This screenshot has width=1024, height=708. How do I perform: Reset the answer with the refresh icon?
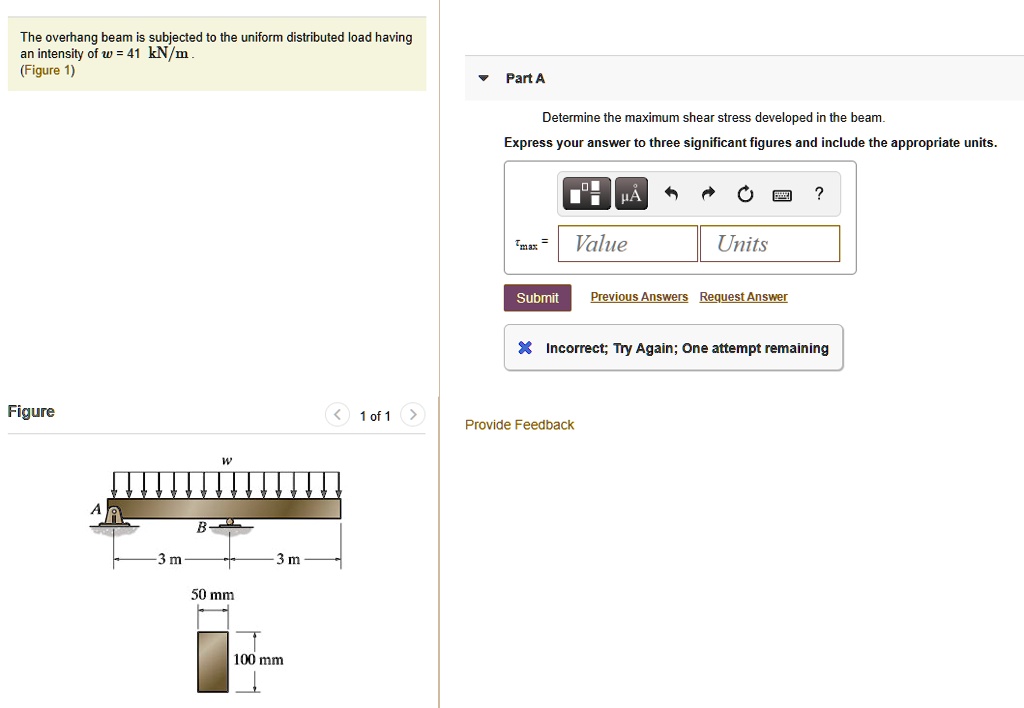(x=744, y=193)
